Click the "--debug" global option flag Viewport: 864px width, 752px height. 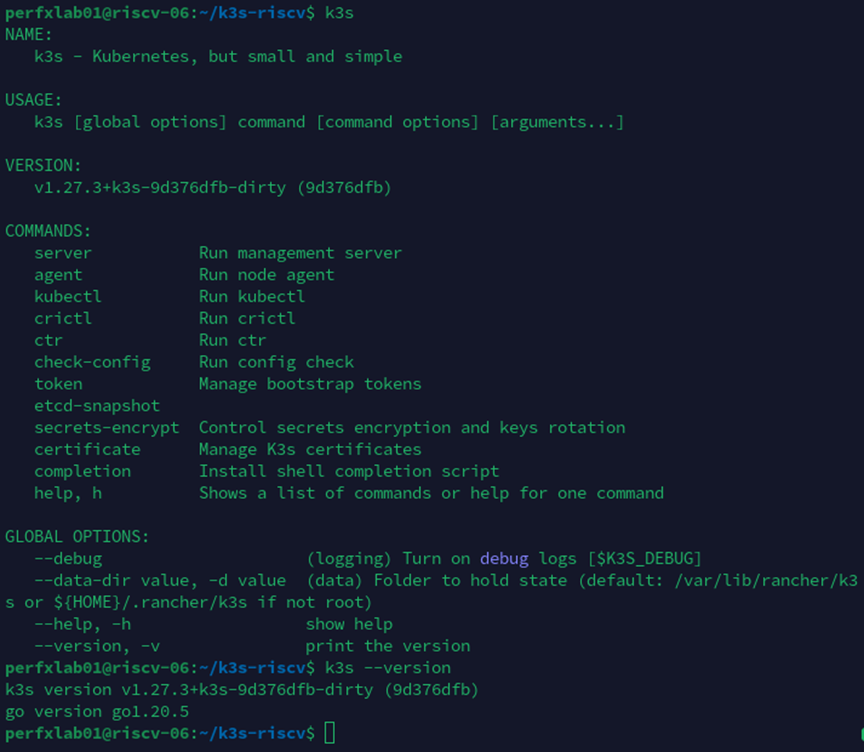(x=68, y=558)
